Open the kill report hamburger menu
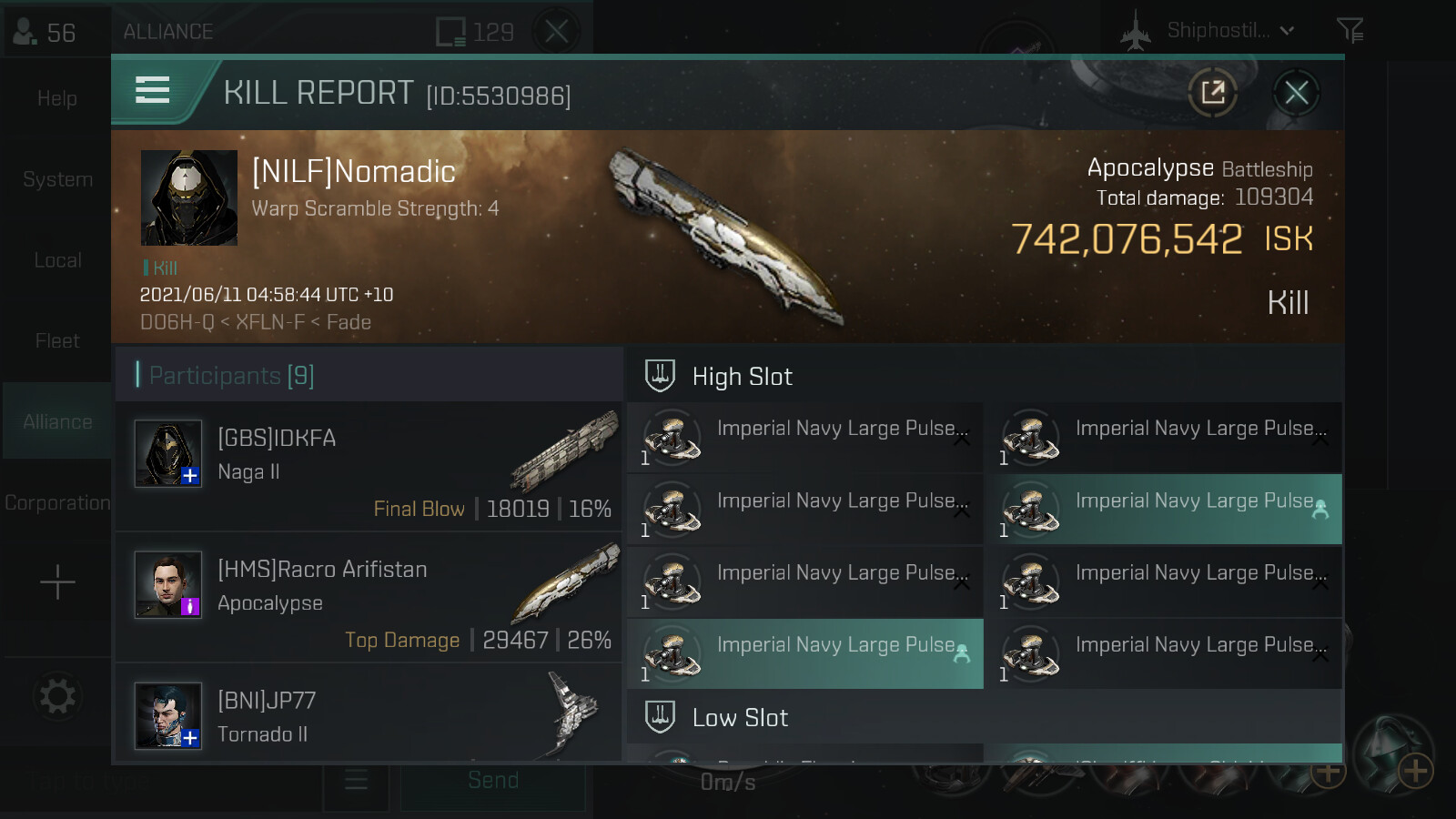1456x819 pixels. point(153,90)
